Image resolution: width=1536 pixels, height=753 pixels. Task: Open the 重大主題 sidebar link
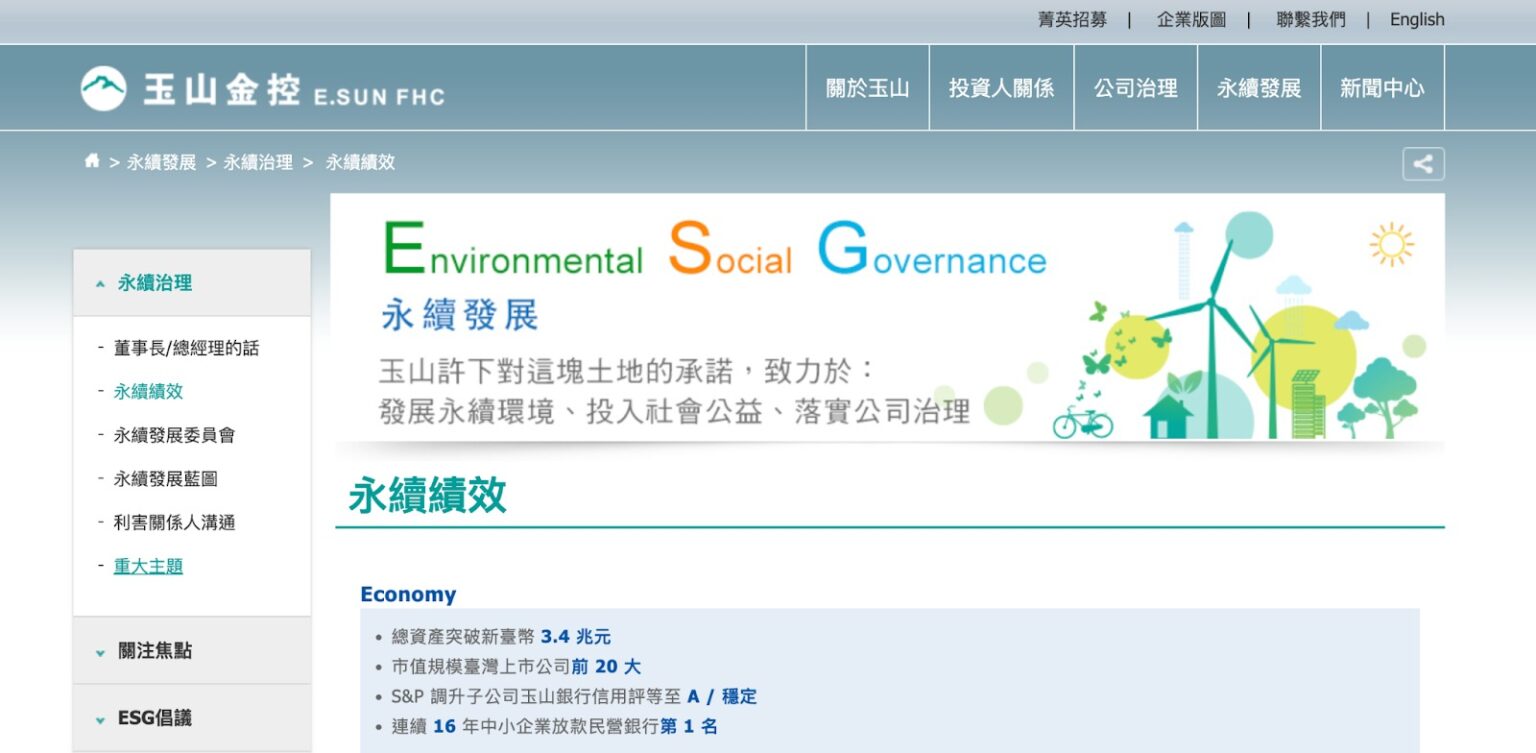coord(148,565)
